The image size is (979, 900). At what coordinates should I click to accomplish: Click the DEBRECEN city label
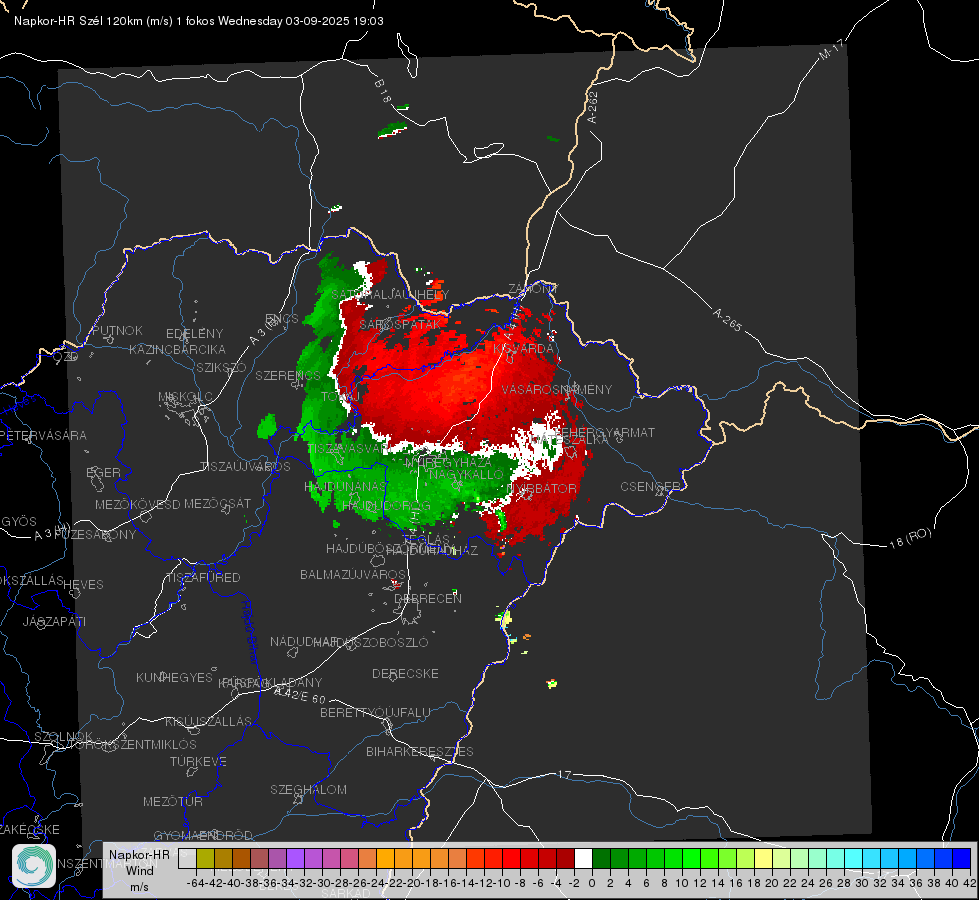428,598
